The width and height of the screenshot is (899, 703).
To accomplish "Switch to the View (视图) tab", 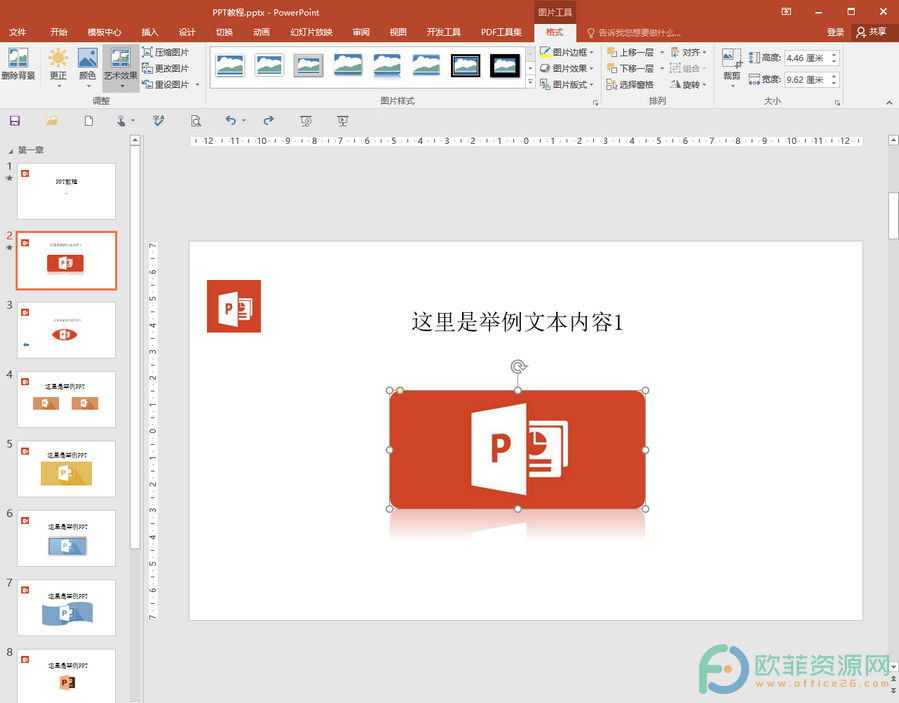I will tap(398, 32).
